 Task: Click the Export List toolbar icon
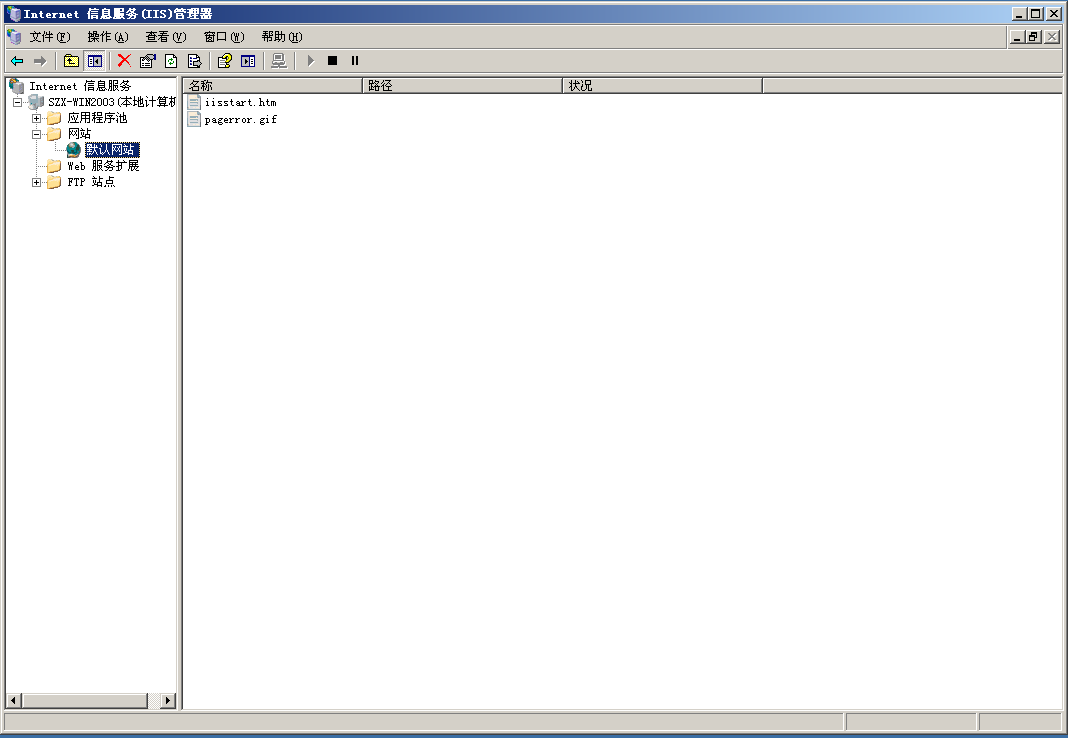[194, 61]
